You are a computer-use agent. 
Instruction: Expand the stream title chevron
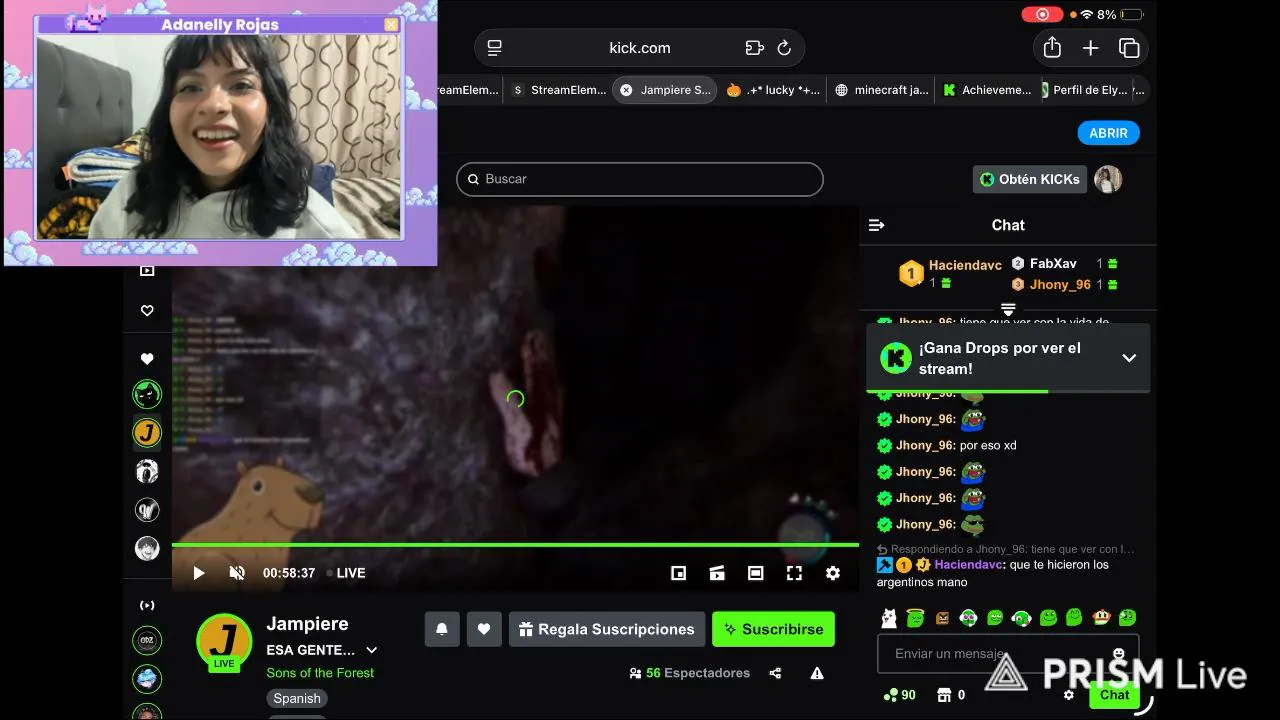point(372,650)
